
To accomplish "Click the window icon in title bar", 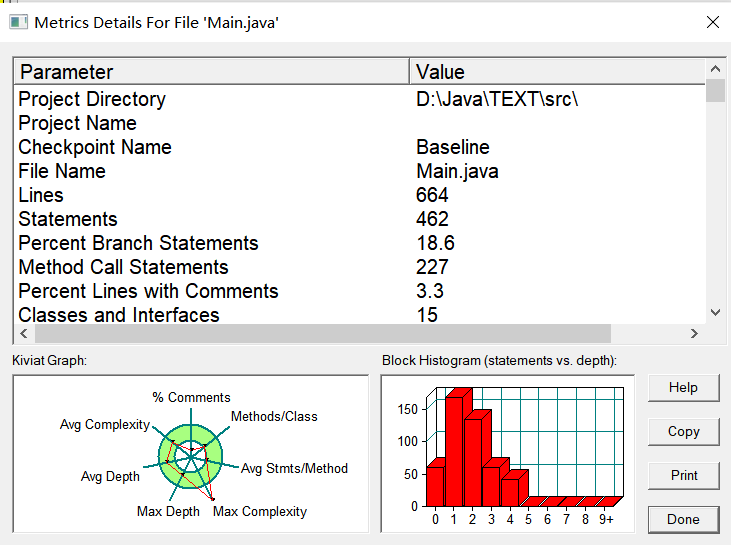I will pyautogui.click(x=18, y=22).
